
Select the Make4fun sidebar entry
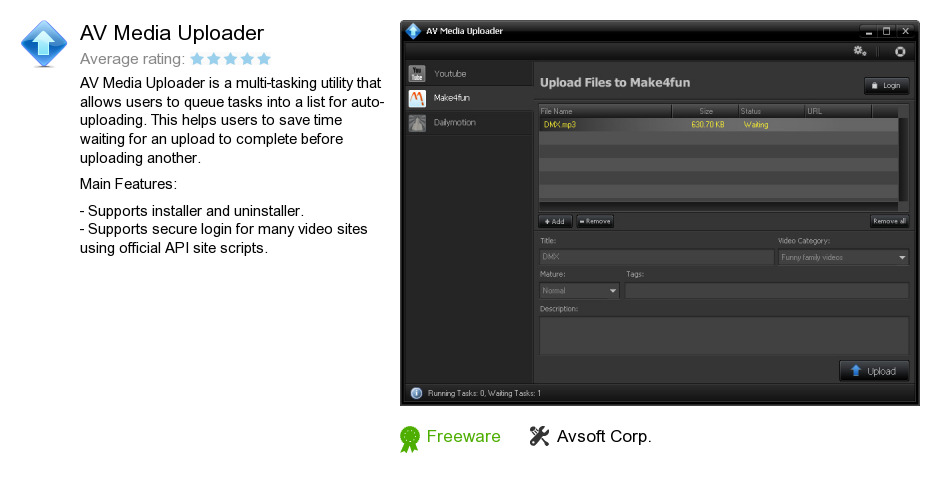pyautogui.click(x=469, y=98)
